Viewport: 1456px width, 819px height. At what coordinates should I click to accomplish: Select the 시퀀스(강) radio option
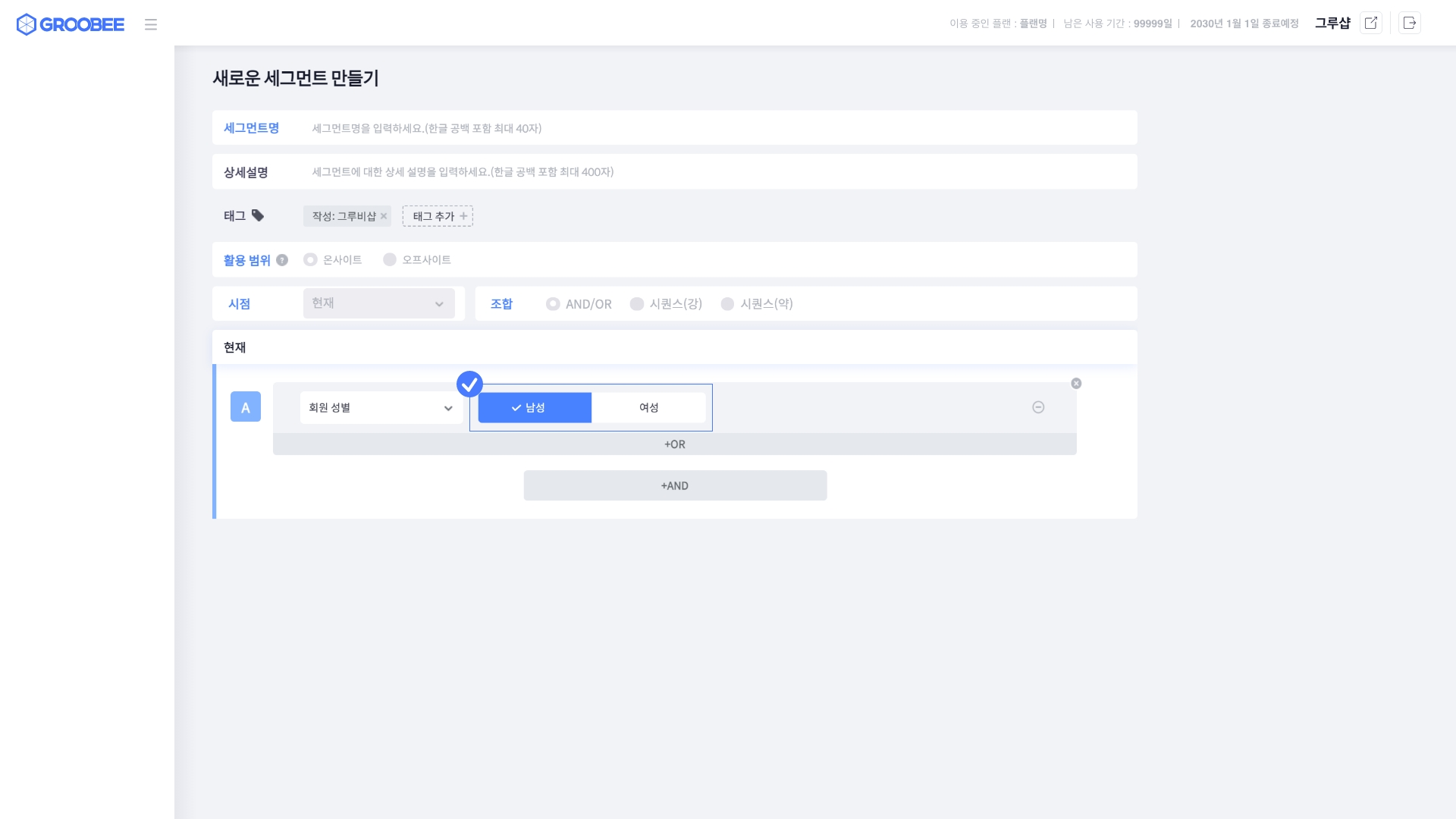[637, 303]
